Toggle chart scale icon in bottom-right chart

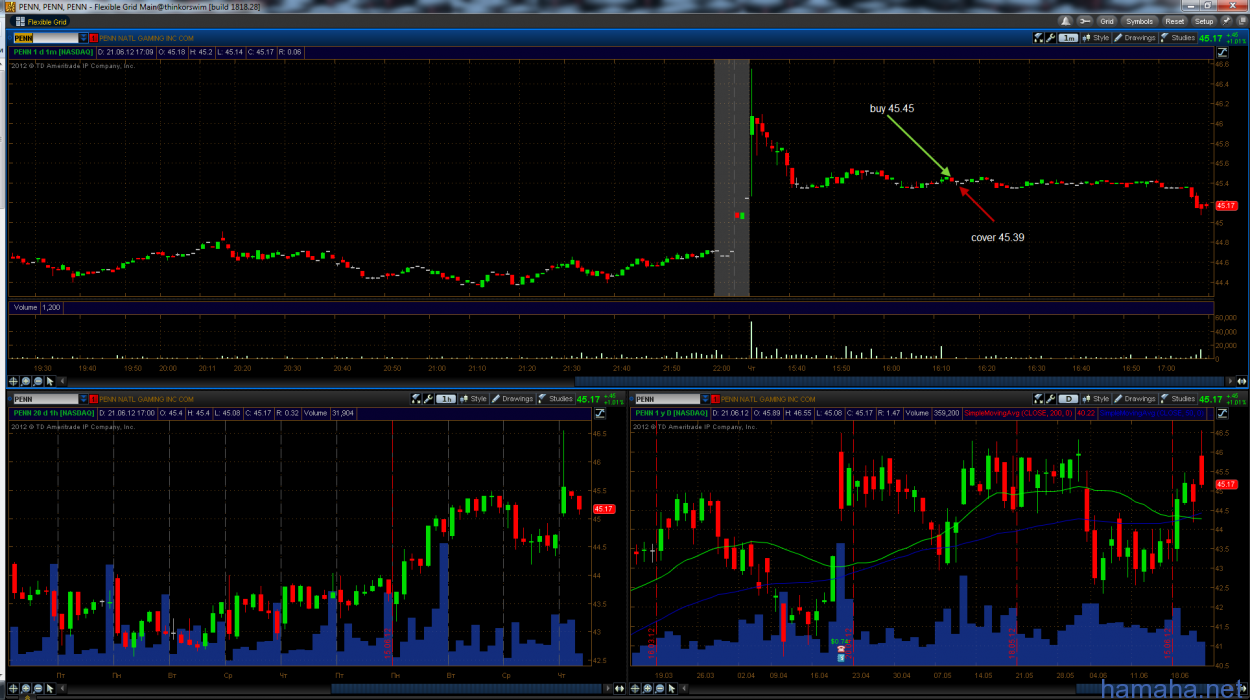click(1223, 413)
